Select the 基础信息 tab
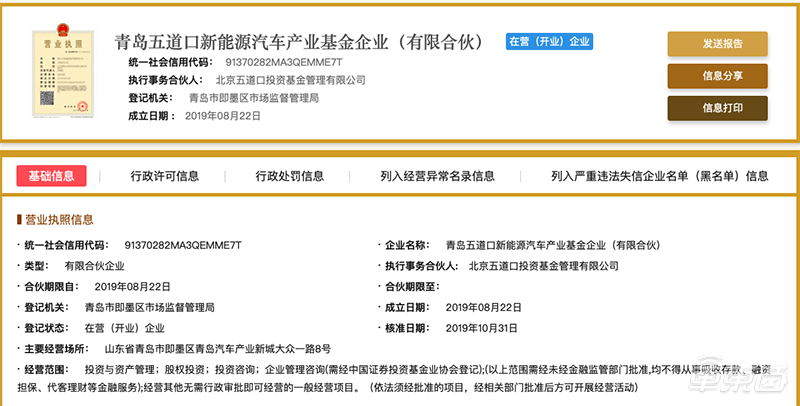 click(52, 176)
